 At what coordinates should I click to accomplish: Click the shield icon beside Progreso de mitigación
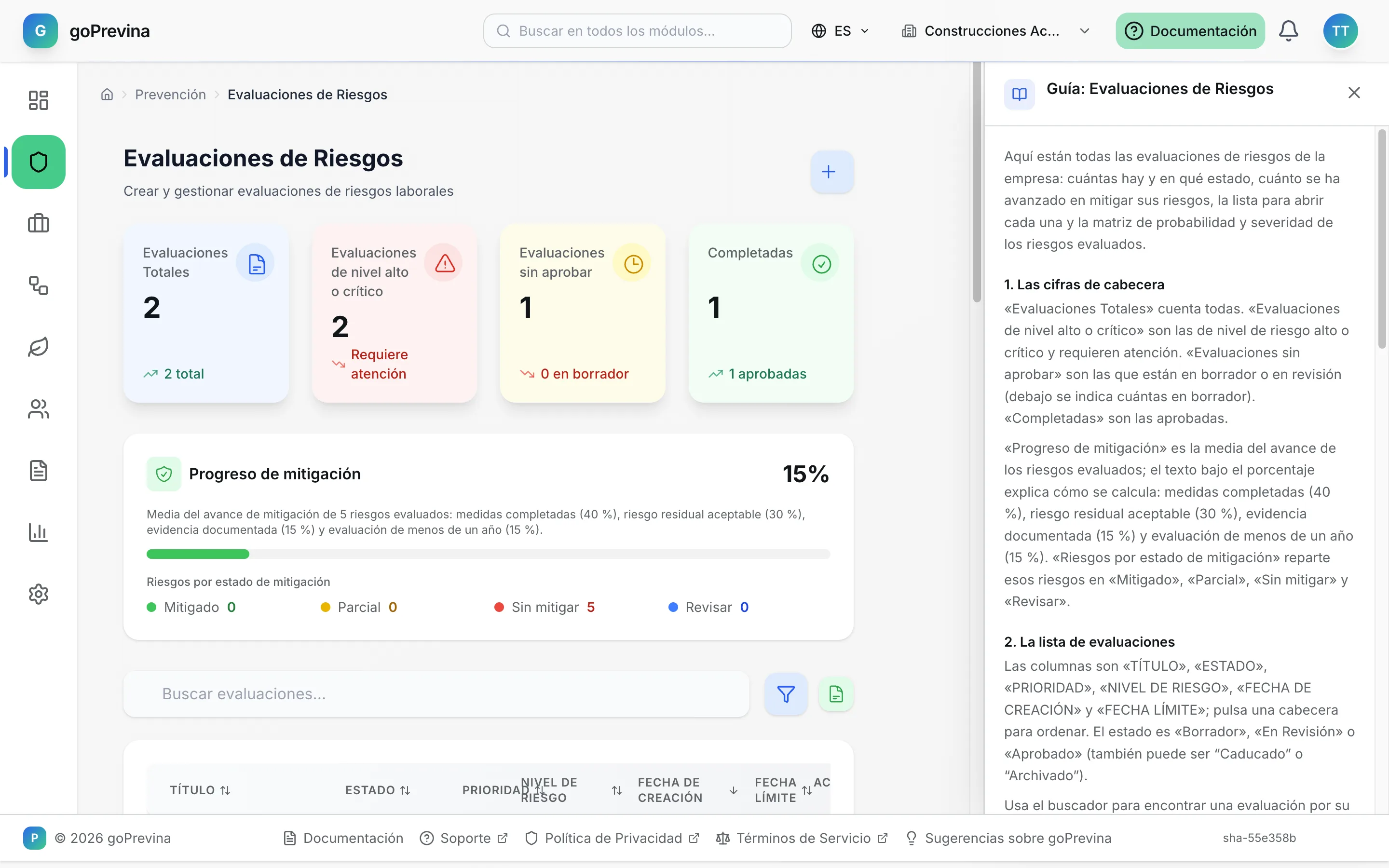(x=164, y=474)
